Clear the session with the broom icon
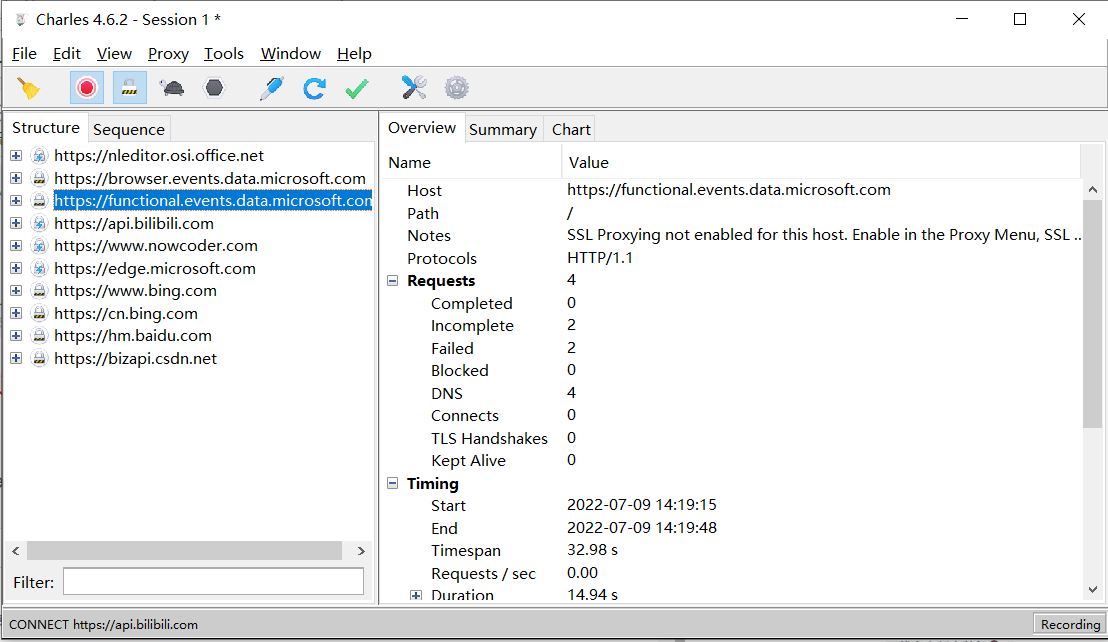 click(x=29, y=88)
